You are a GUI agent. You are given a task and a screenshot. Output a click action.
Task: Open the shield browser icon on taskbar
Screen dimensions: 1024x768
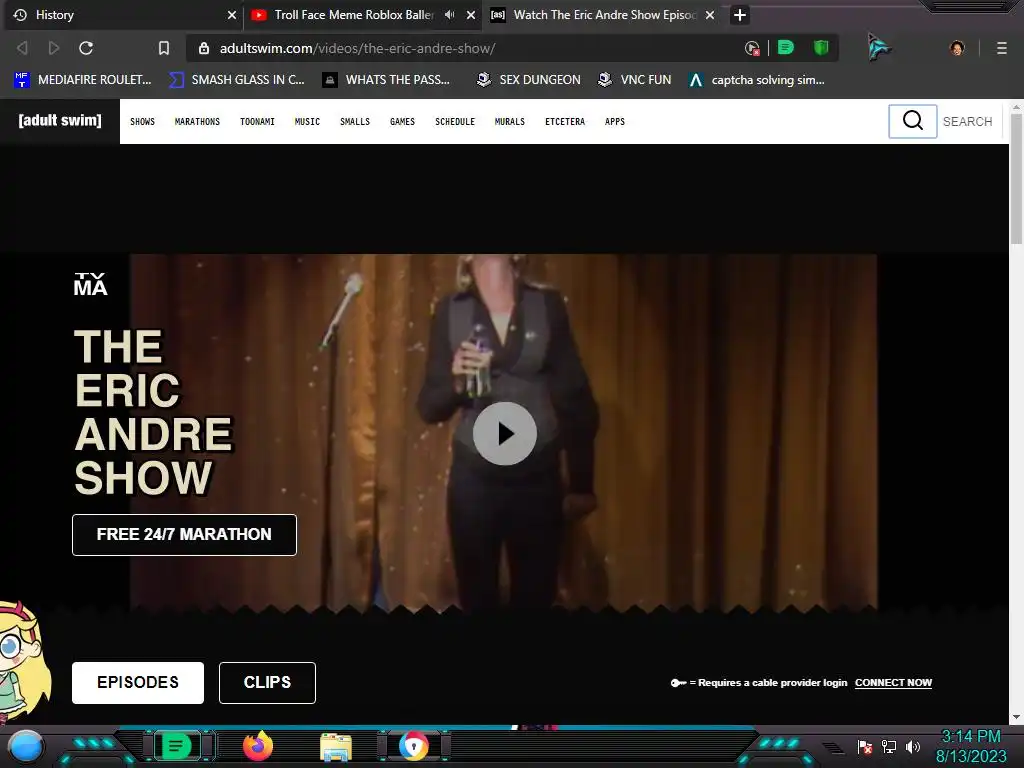click(414, 746)
